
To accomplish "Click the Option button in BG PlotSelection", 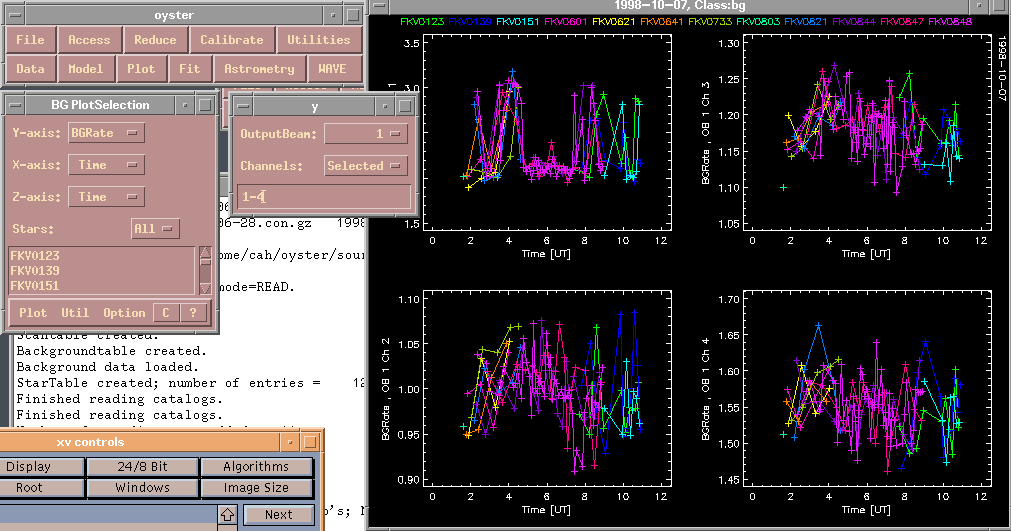I will pyautogui.click(x=124, y=313).
